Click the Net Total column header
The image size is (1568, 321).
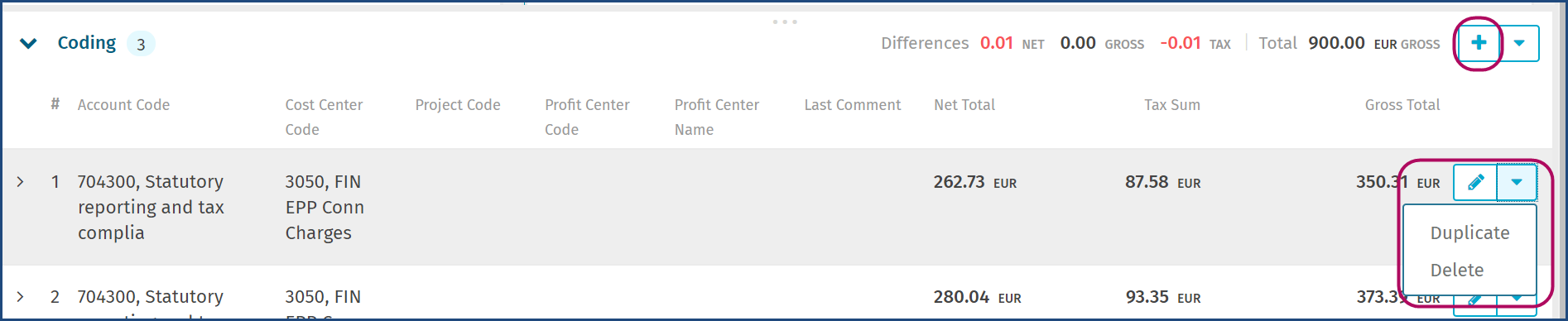964,105
